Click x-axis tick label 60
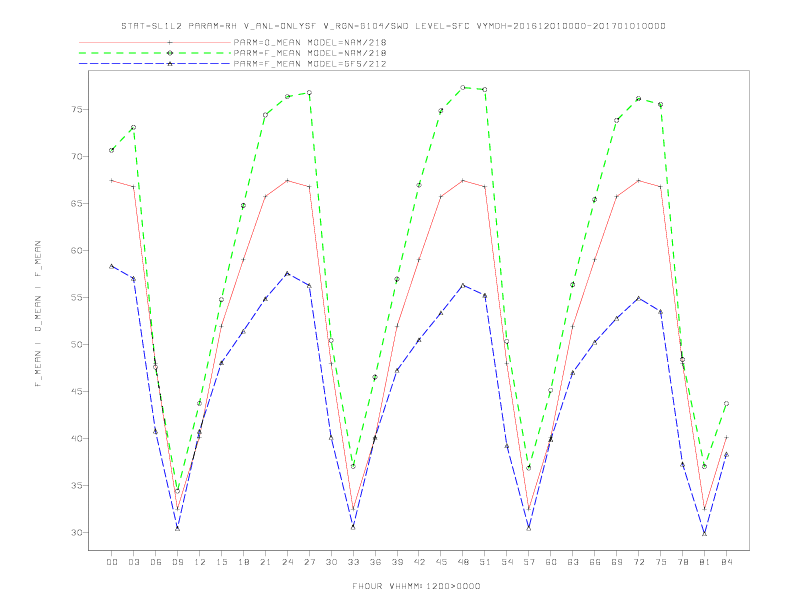 (x=551, y=562)
